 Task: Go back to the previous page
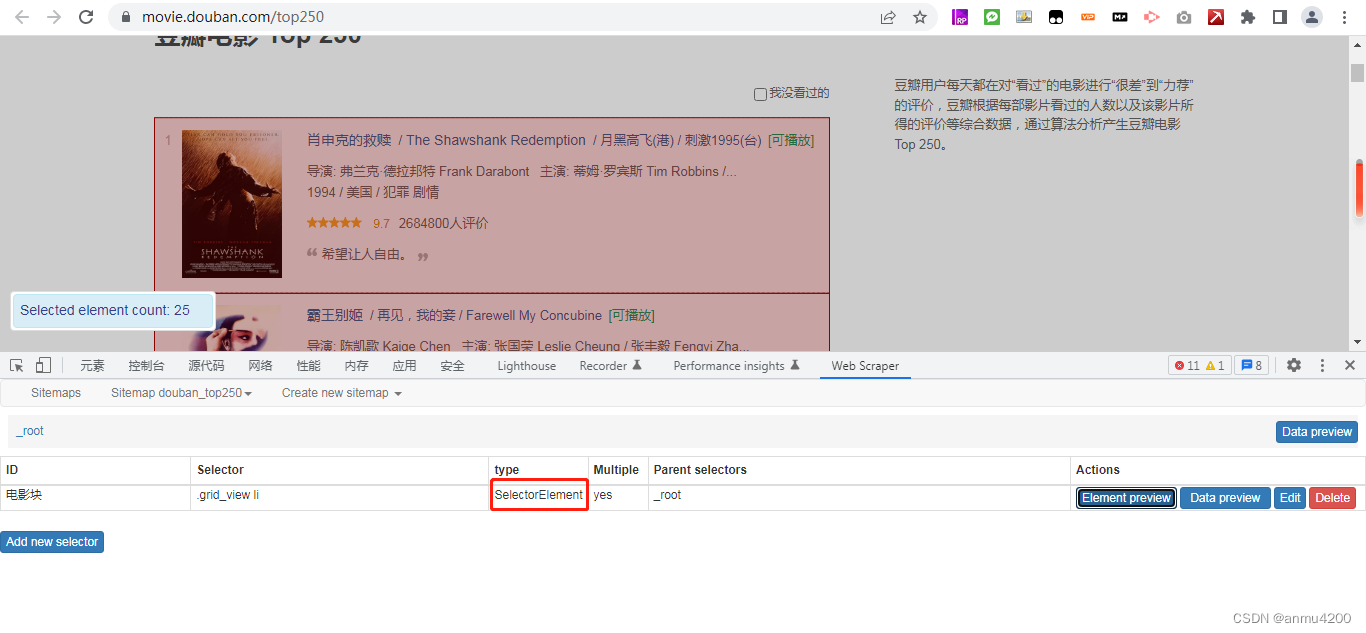point(22,17)
